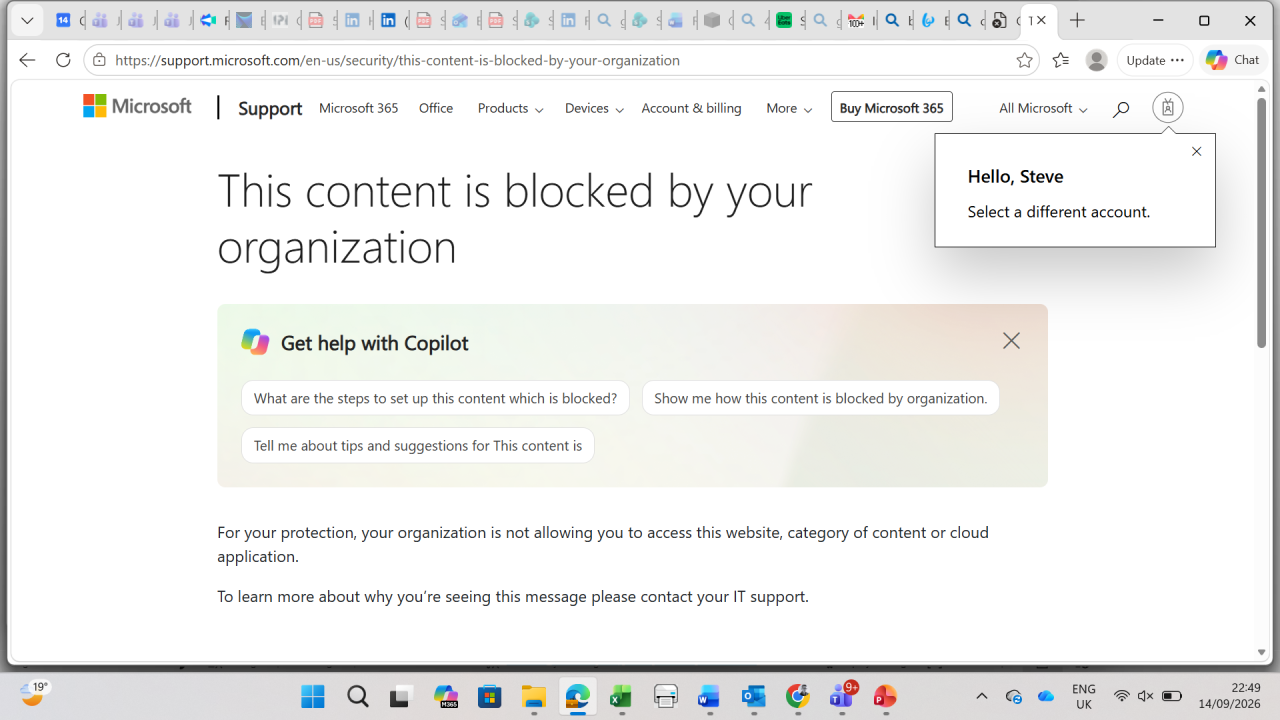Open Windows Start menu

coord(313,696)
